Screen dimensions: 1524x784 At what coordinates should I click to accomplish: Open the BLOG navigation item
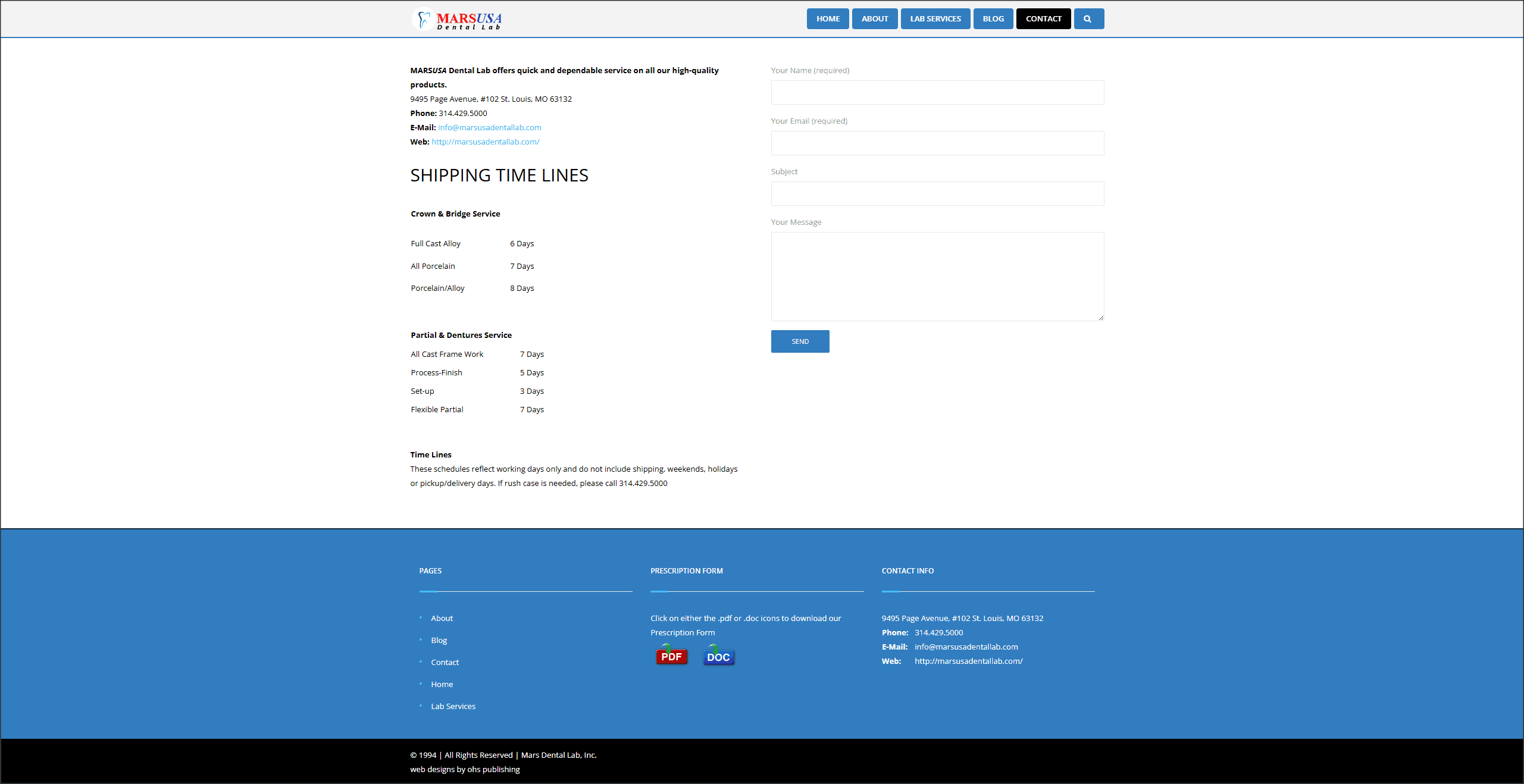(993, 19)
